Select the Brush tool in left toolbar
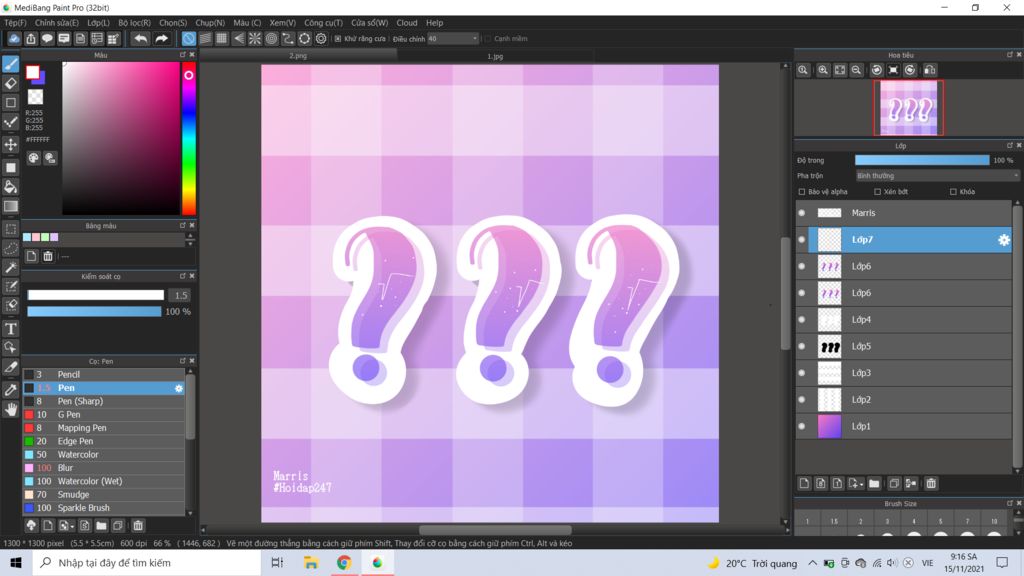 (x=10, y=64)
